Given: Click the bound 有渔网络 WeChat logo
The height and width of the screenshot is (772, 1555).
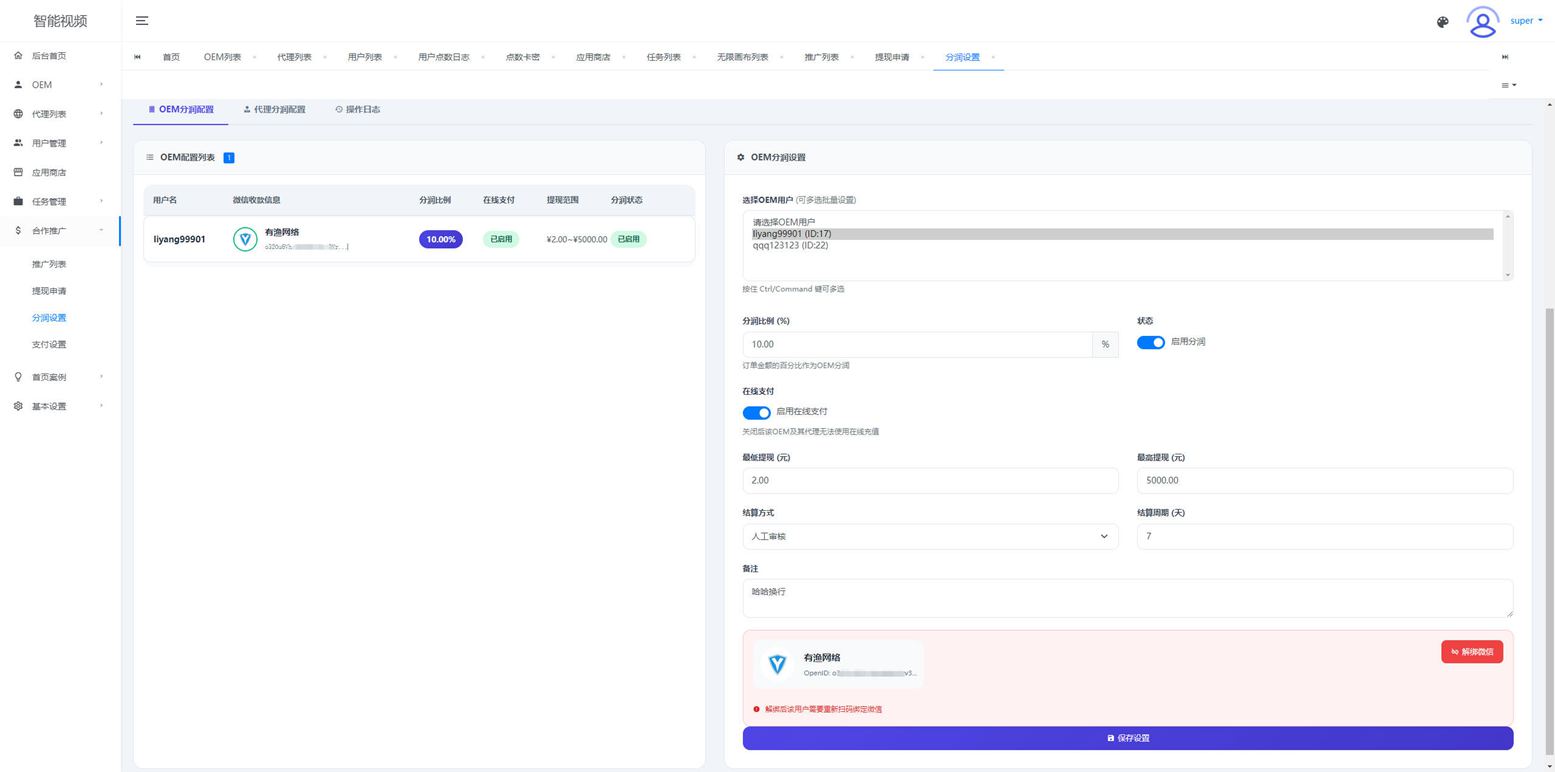Looking at the screenshot, I should [x=777, y=664].
